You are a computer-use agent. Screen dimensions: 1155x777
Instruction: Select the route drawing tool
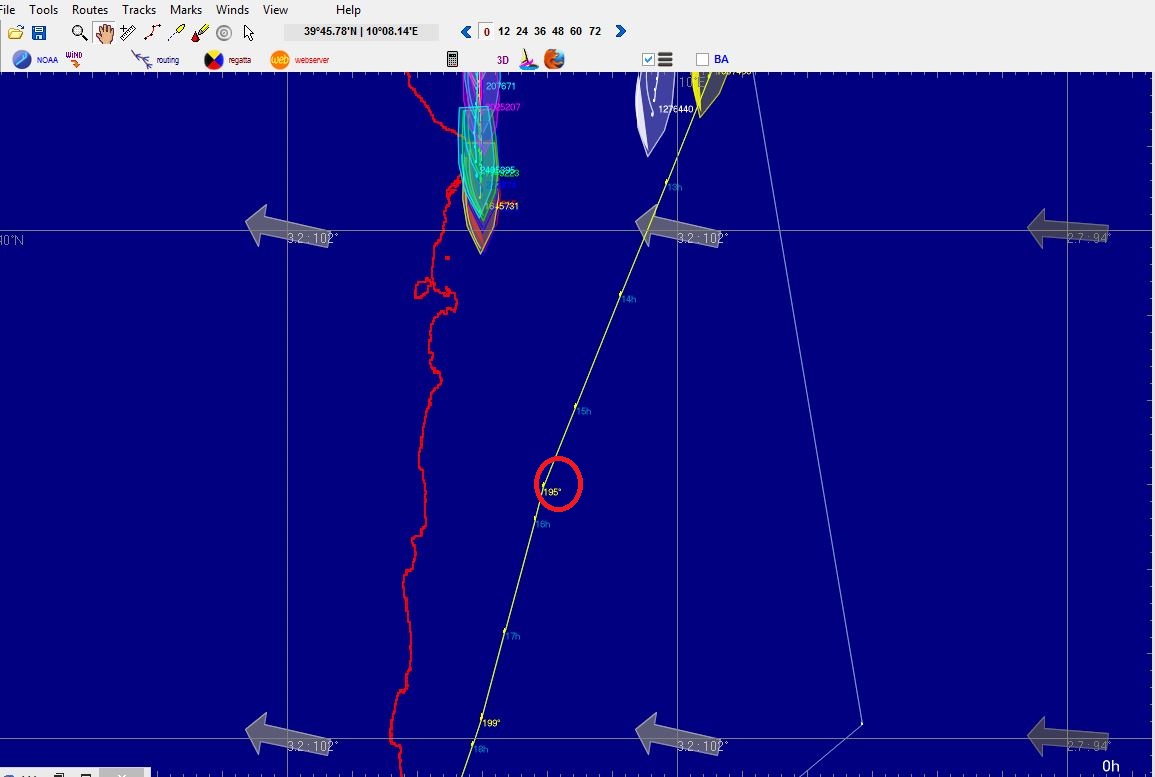coord(152,33)
